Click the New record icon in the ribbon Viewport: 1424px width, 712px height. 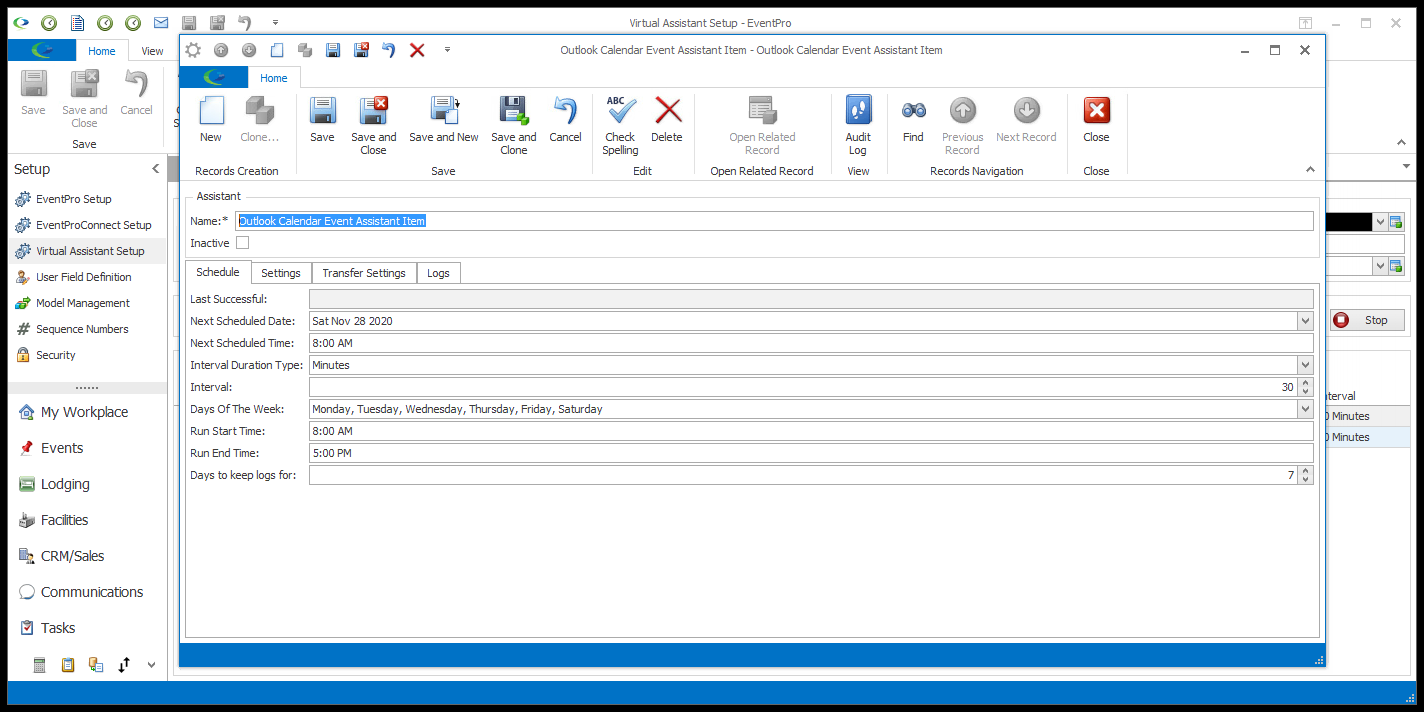click(x=211, y=119)
